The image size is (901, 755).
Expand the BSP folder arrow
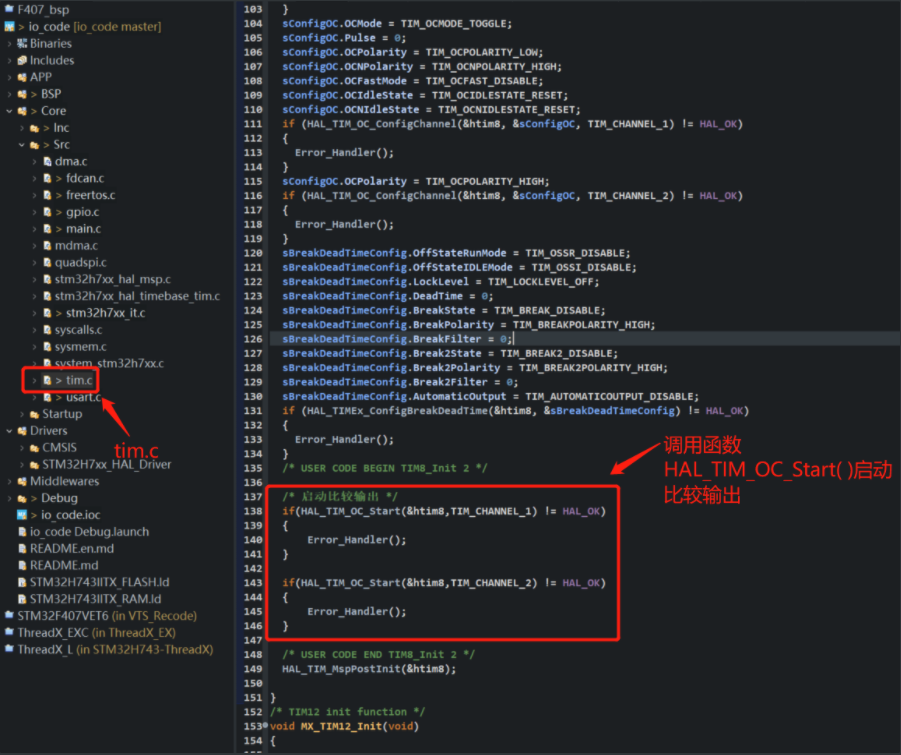click(9, 94)
